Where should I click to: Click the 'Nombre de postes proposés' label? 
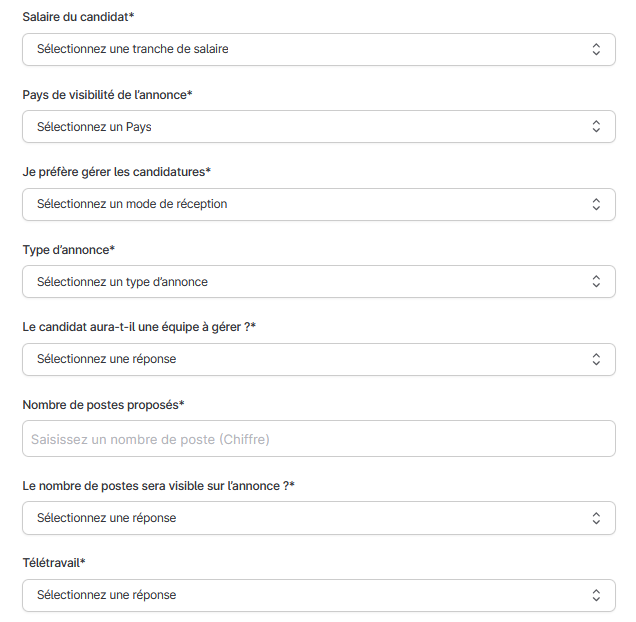[103, 405]
